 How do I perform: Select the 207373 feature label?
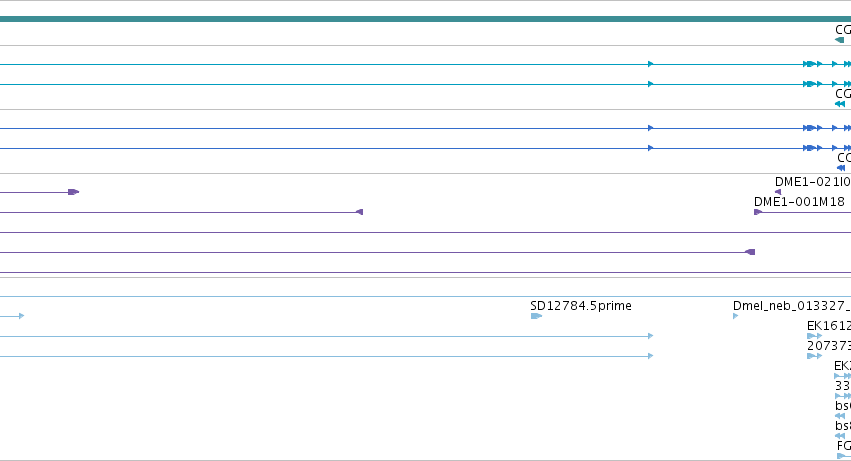(829, 346)
